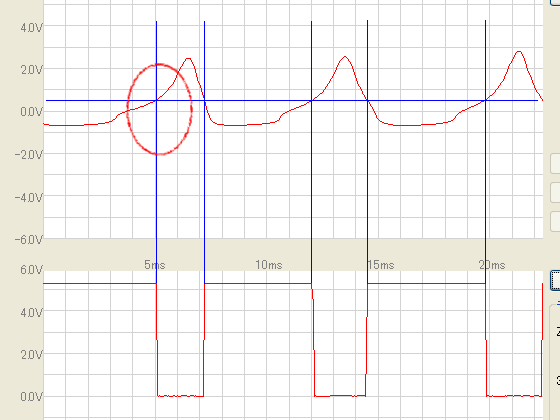Click the -6.0V label on the upper graph
This screenshot has width=560, height=420.
[x=29, y=239]
